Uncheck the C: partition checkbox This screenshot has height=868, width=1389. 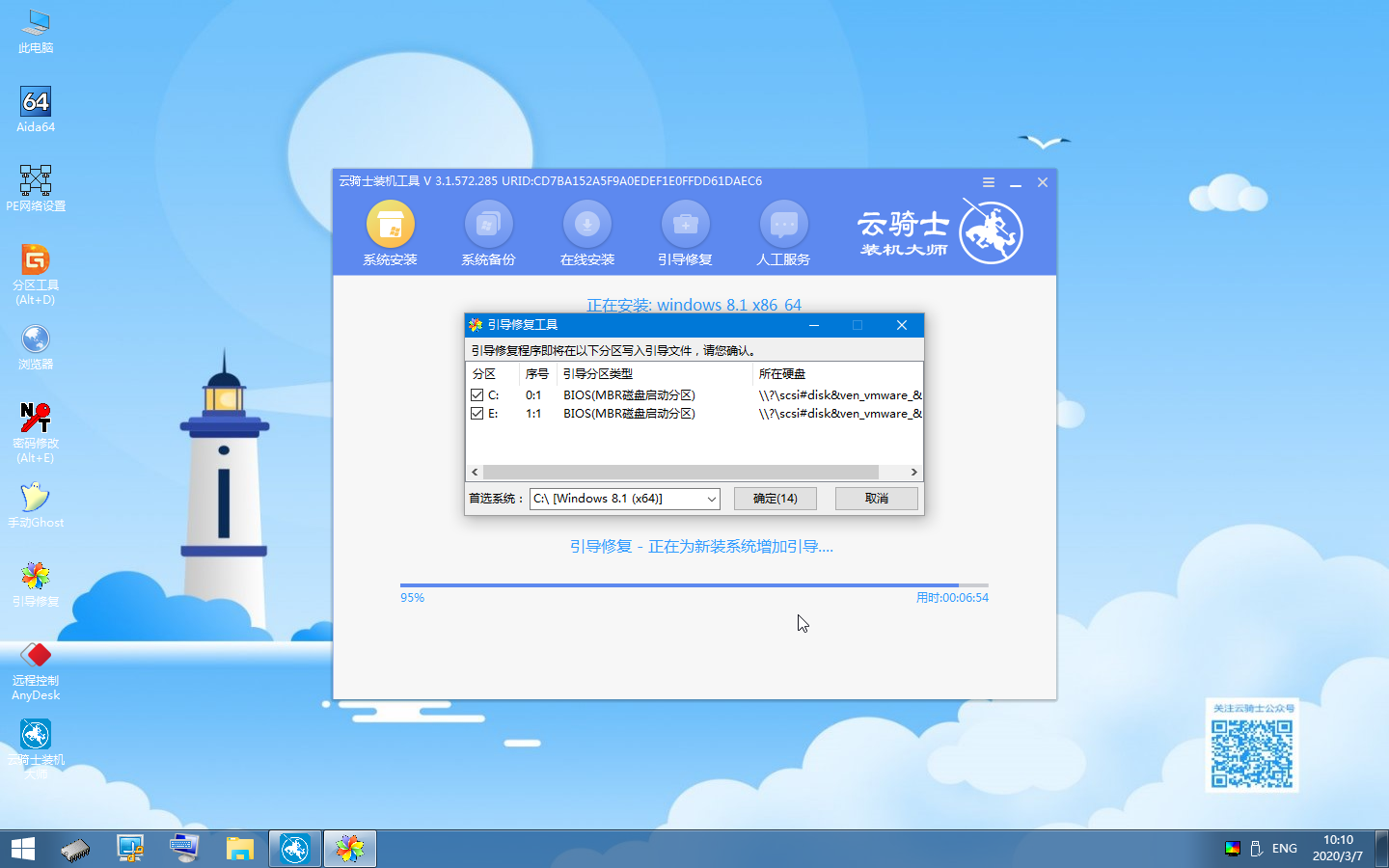477,395
